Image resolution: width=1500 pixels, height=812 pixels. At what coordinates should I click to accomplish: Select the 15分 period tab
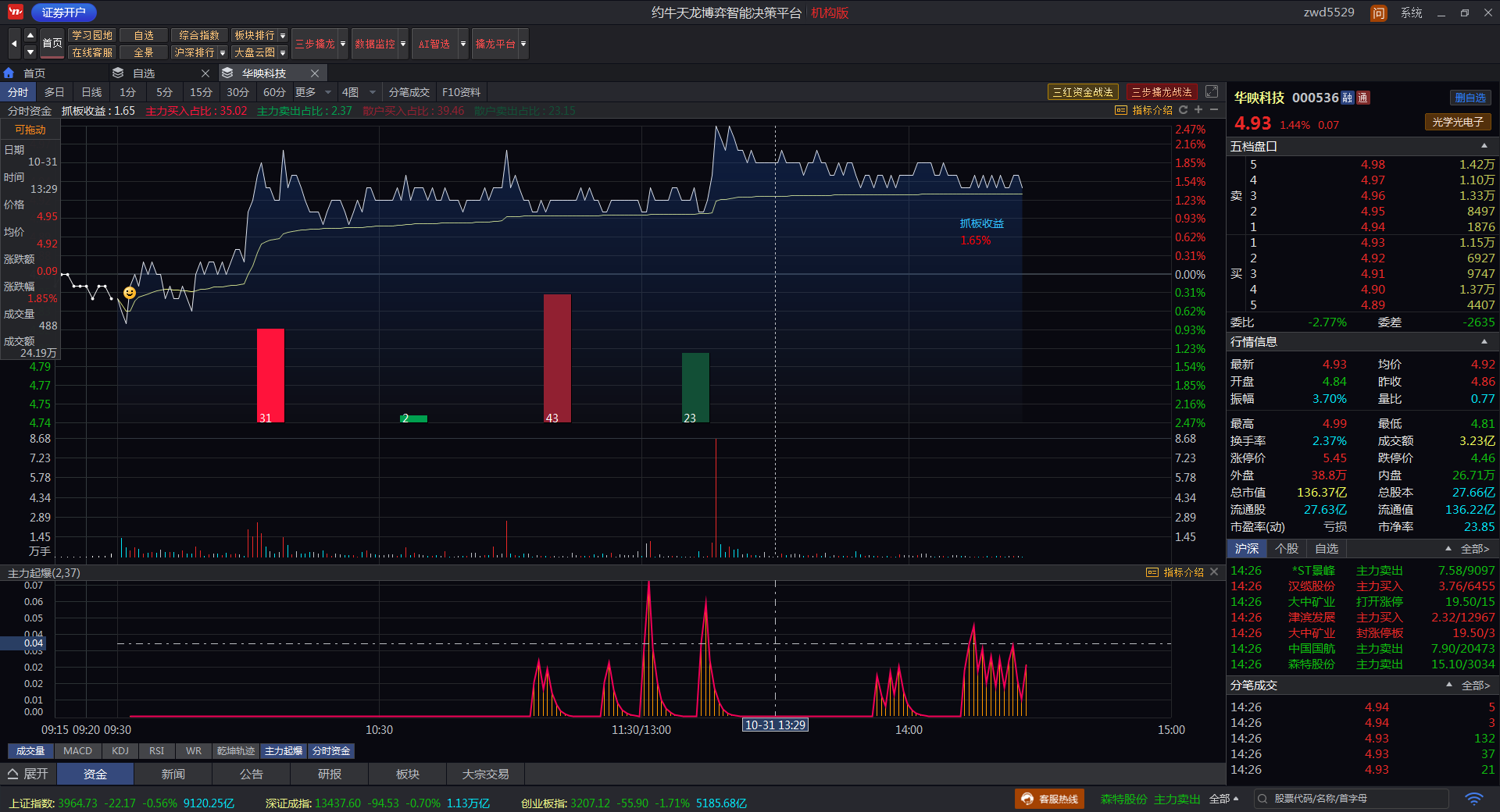point(202,92)
